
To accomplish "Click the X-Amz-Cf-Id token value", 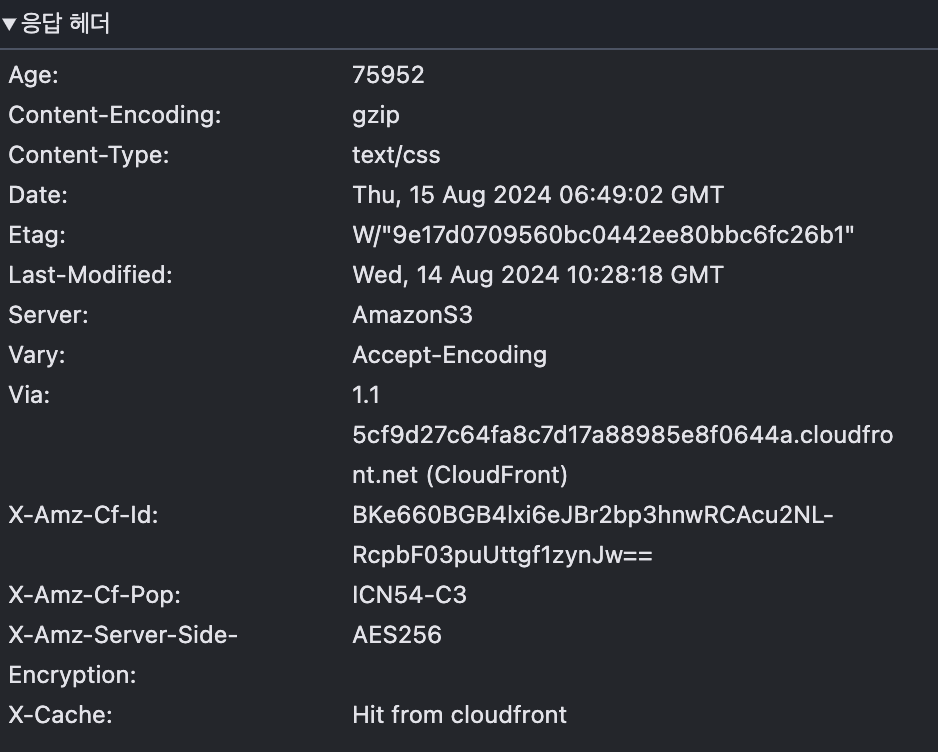I will [x=592, y=515].
